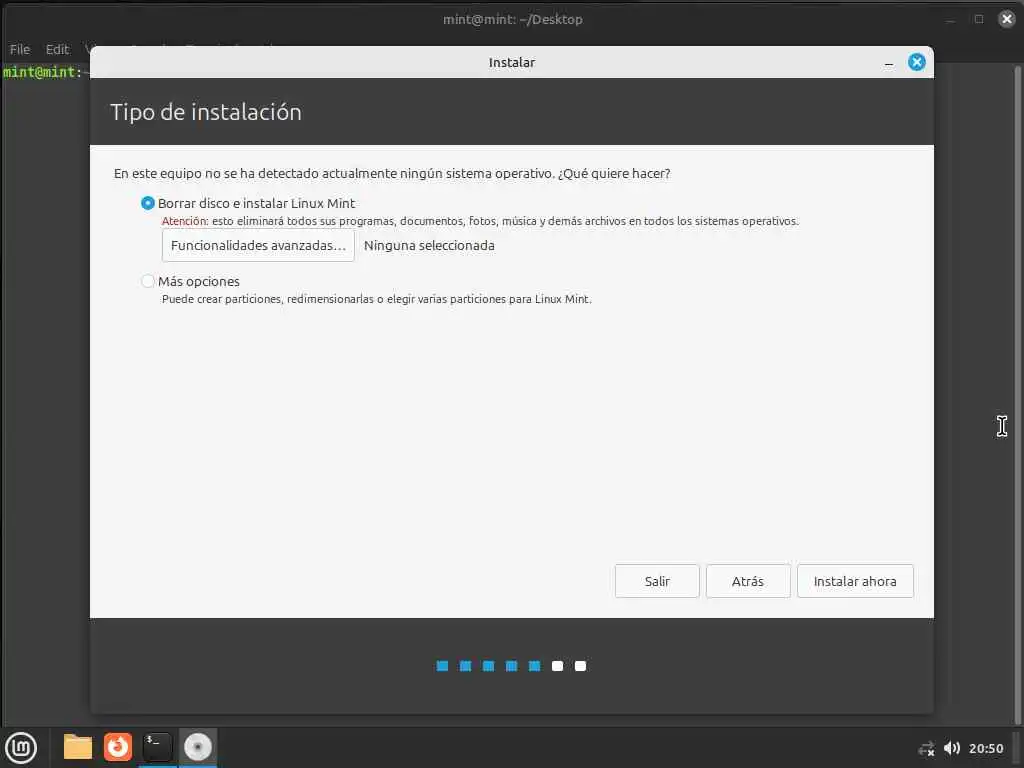
Task: Open the Linux Mint start menu
Action: (22, 747)
